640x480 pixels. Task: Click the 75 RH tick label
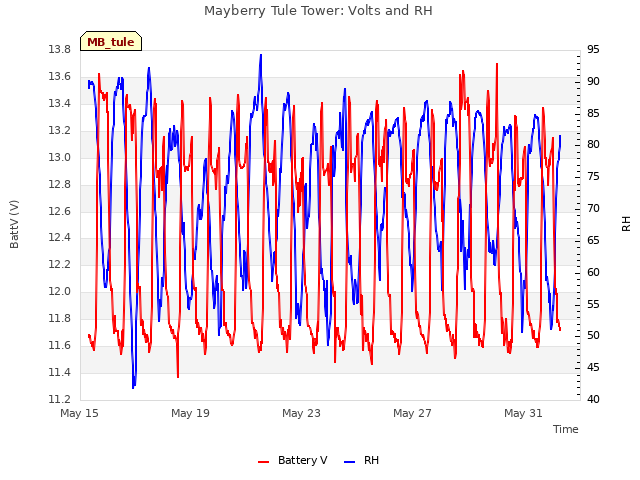(593, 177)
